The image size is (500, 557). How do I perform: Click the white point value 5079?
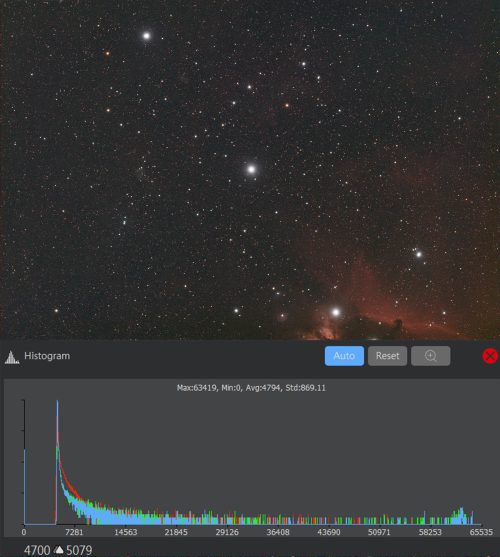[x=79, y=550]
